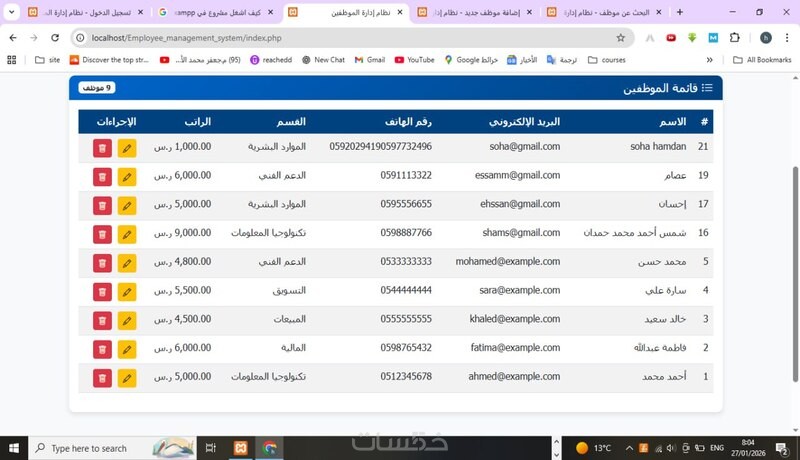
Task: Open the Extensions puzzle icon
Action: tap(734, 38)
